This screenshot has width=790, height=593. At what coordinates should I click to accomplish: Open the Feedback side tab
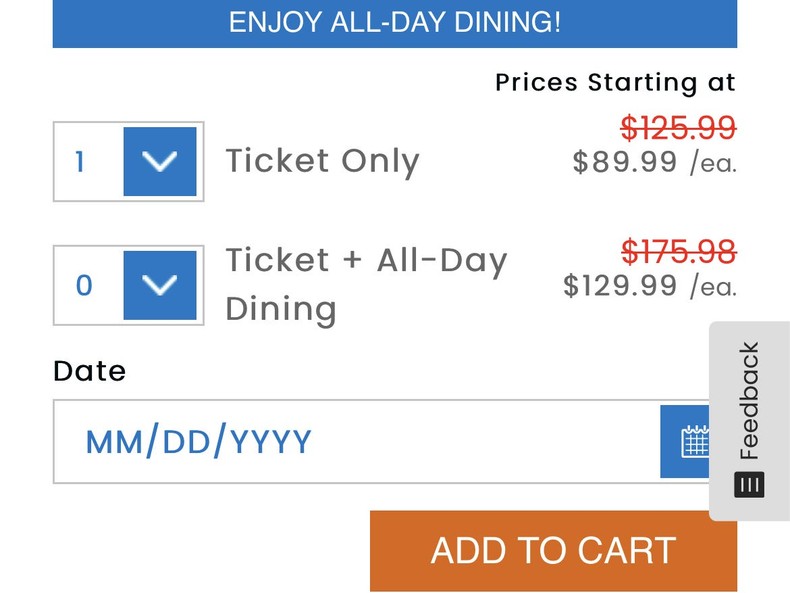click(750, 420)
